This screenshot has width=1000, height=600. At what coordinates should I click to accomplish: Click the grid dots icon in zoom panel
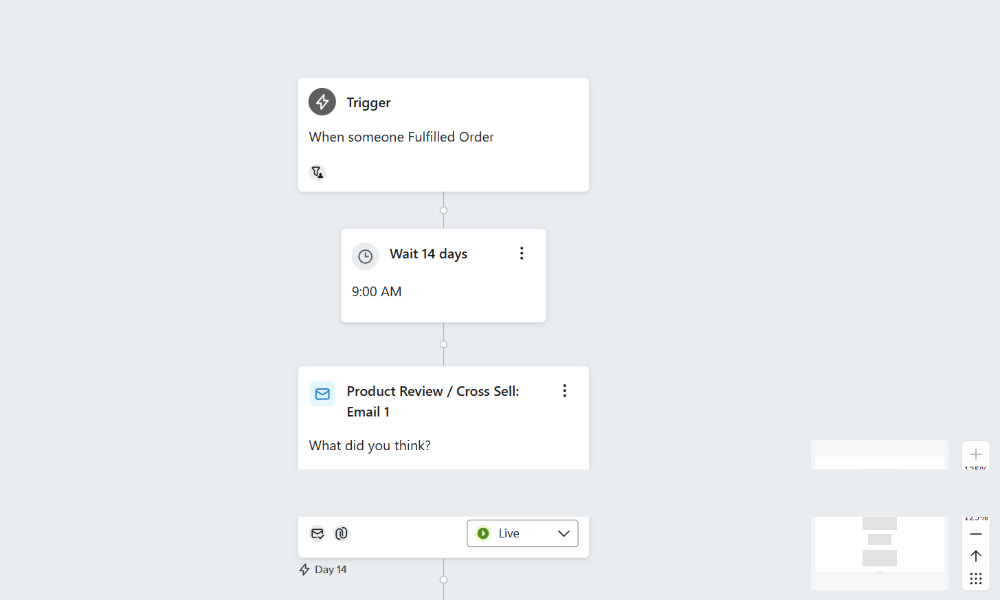[976, 579]
